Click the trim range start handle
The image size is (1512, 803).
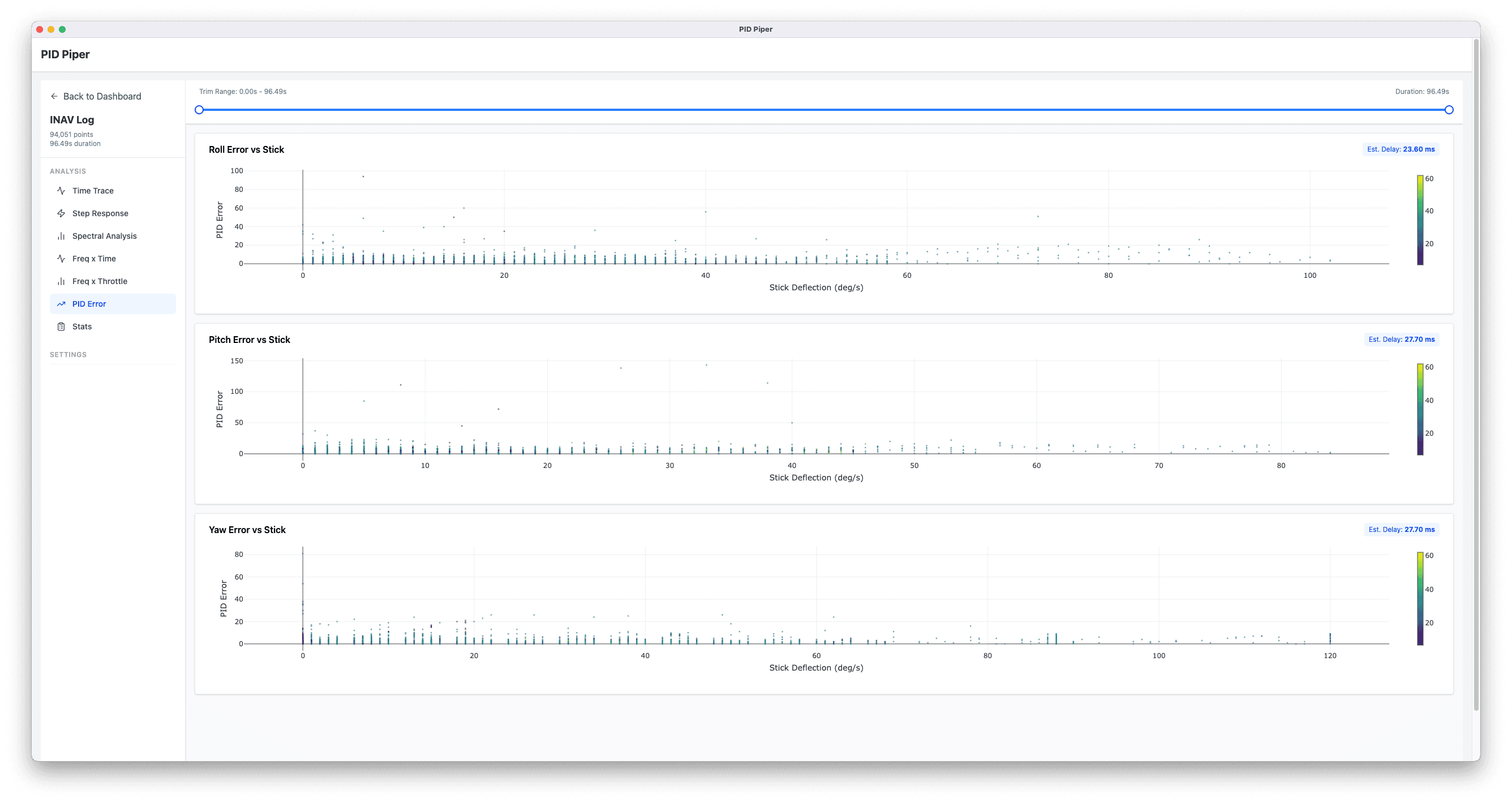[x=199, y=110]
